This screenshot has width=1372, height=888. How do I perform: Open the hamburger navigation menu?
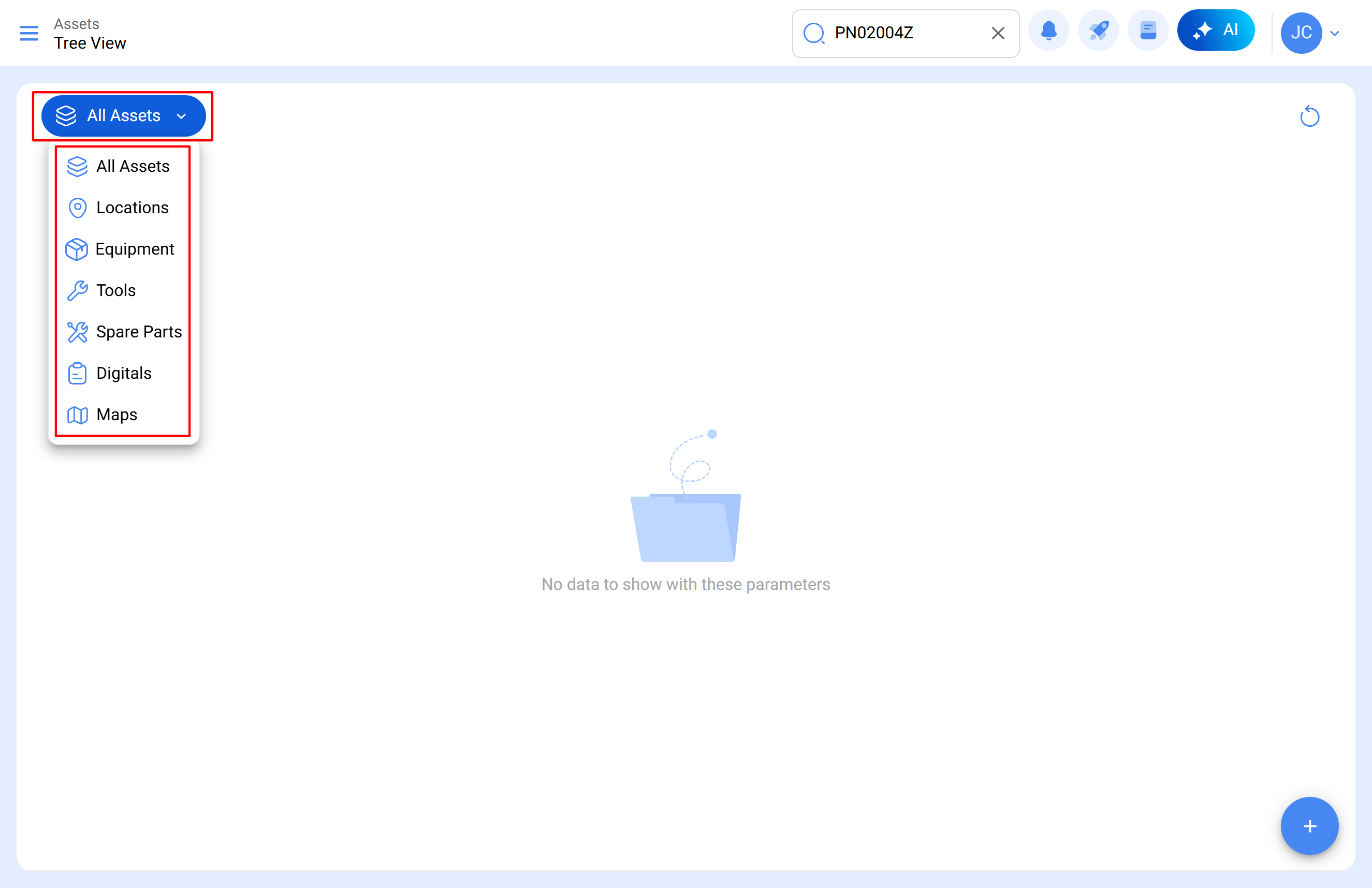point(29,33)
